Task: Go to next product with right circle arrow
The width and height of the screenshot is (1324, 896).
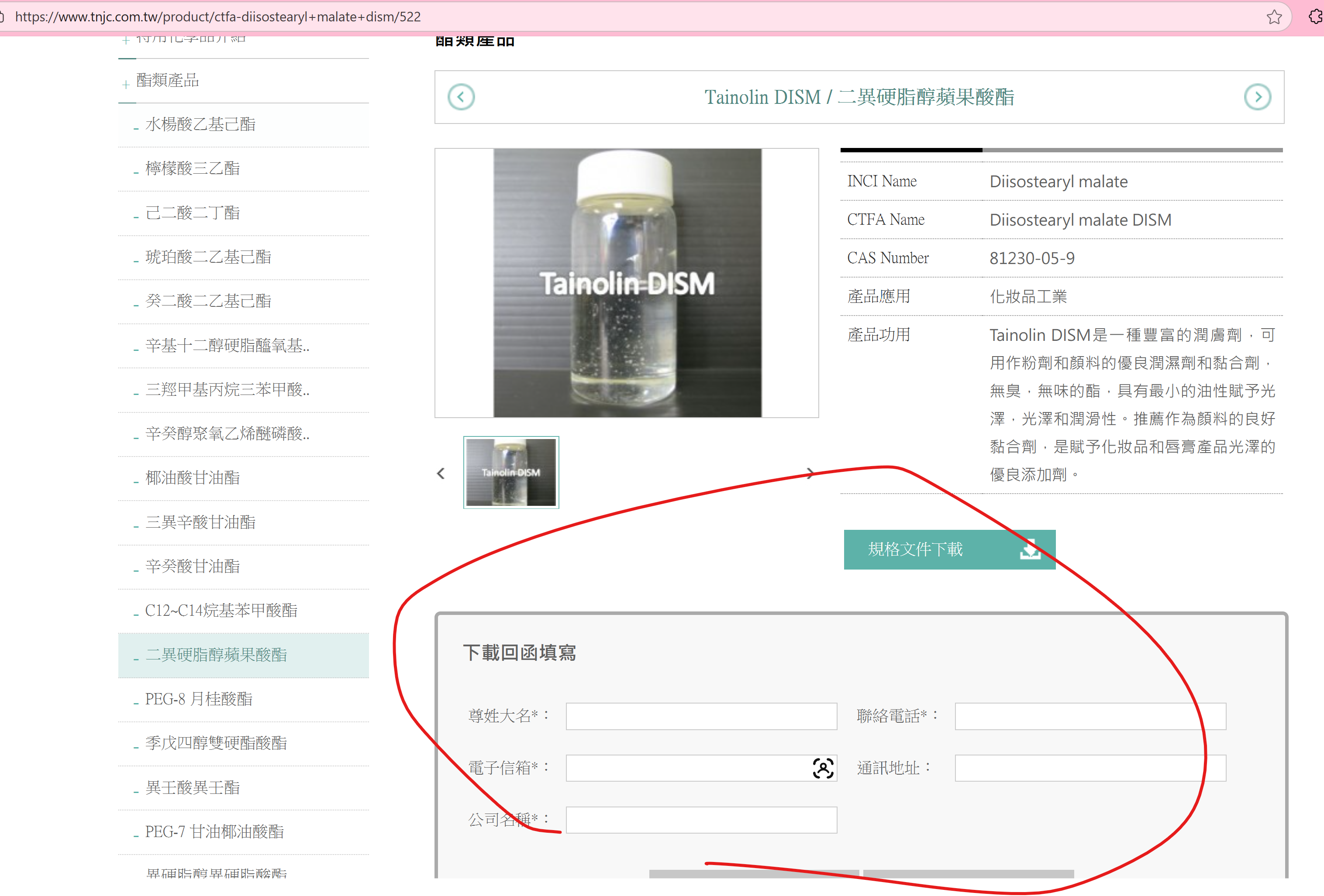Action: 1257,97
